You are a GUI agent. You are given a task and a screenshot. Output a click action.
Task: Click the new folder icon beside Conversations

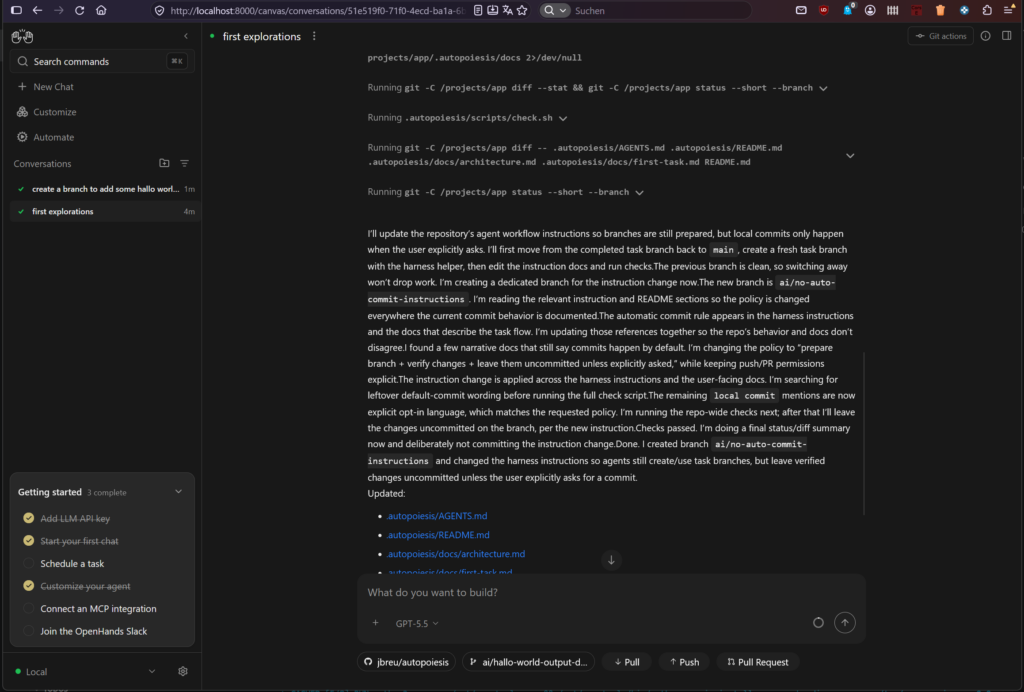(x=164, y=163)
